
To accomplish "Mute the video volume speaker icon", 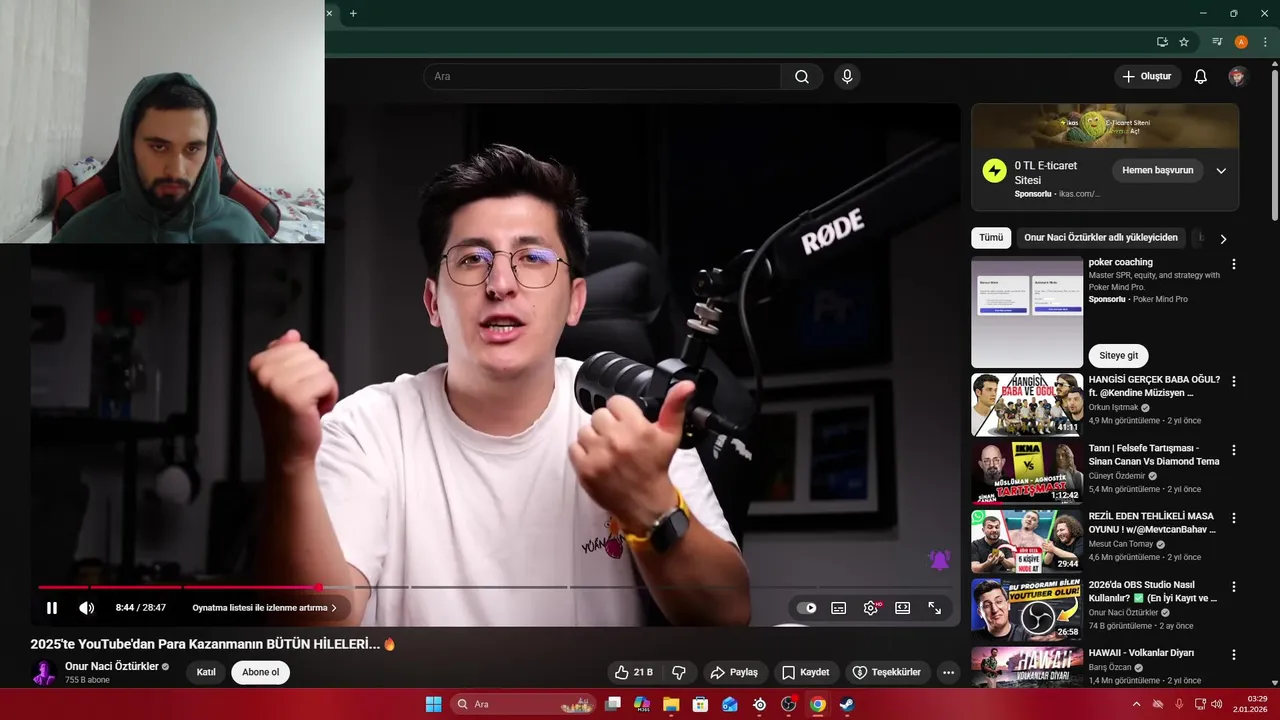I will [87, 607].
